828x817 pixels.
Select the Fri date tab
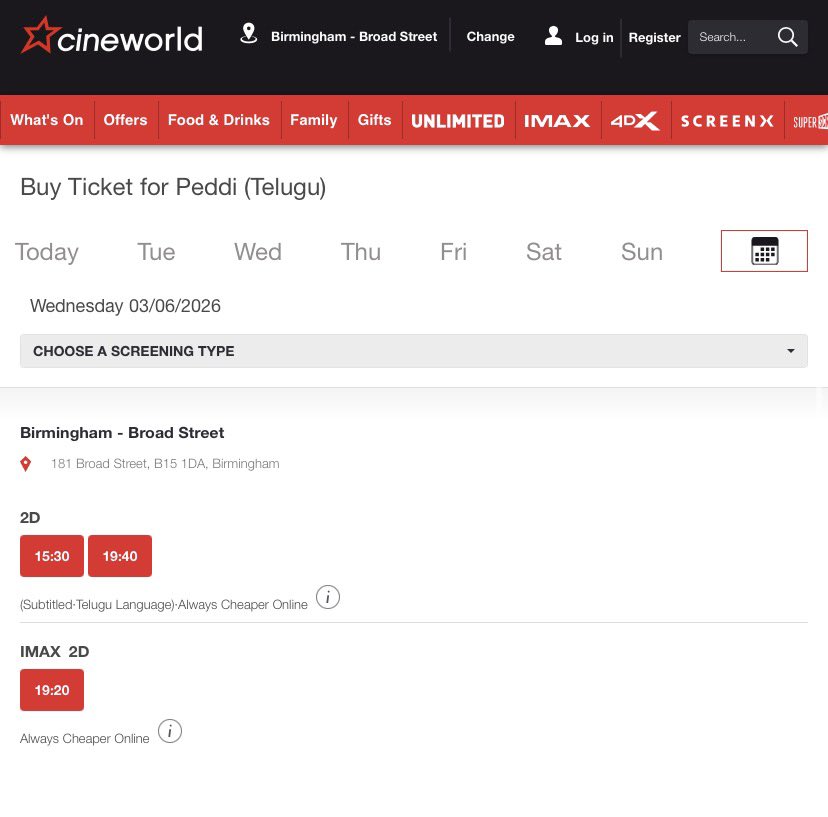(453, 252)
